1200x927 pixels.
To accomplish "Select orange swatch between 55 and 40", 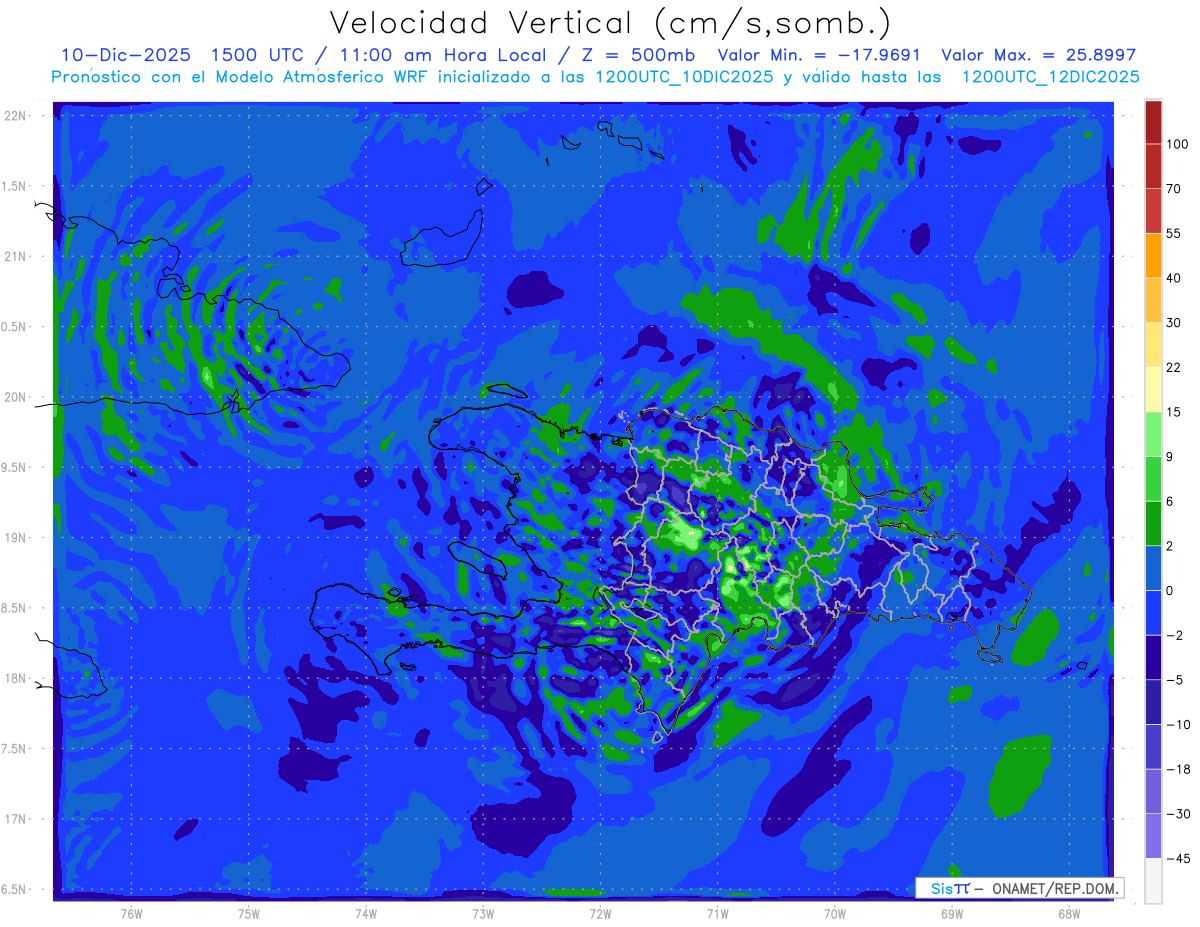I will (1153, 256).
